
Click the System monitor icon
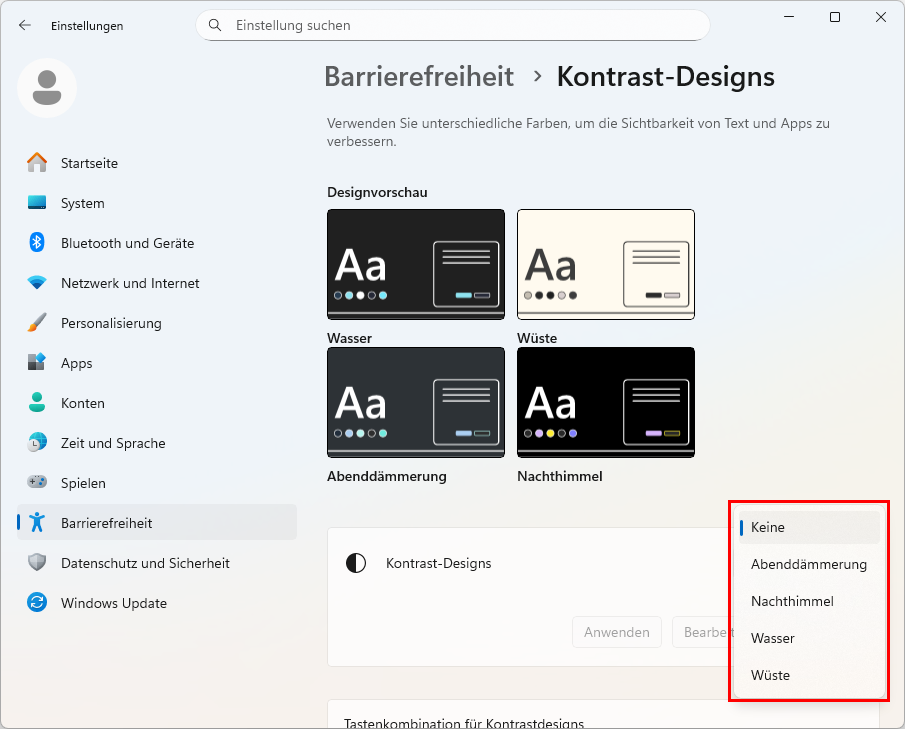[x=37, y=203]
